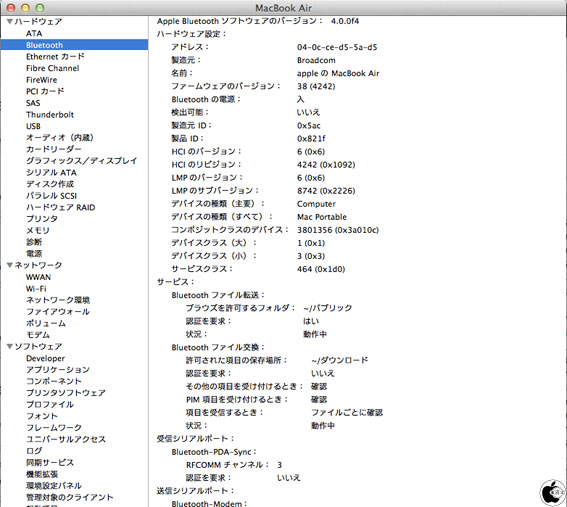Click the service class 464 (0x1d0)
Image resolution: width=567 pixels, height=507 pixels.
coord(321,269)
